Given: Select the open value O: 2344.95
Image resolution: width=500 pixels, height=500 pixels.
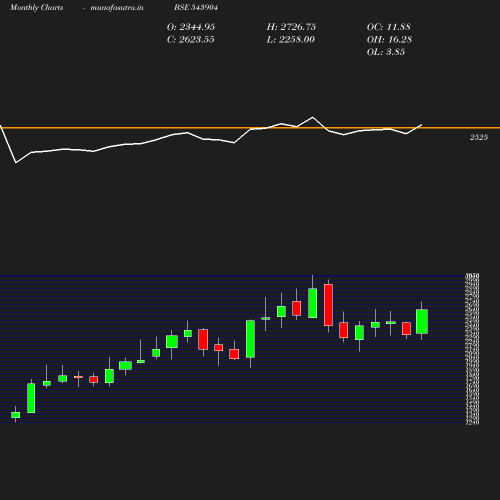Looking at the screenshot, I should click(191, 27).
